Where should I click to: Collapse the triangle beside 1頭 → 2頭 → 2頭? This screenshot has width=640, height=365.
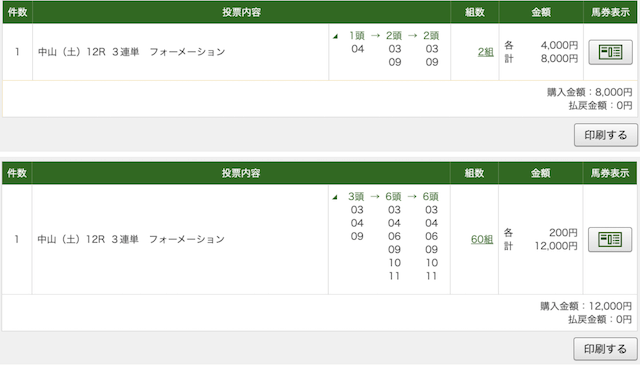coord(336,36)
